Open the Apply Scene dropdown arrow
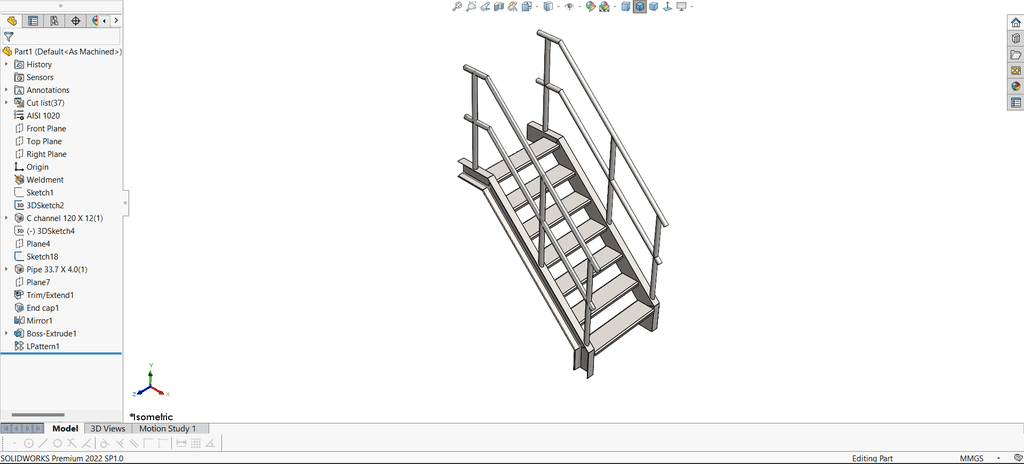The width and height of the screenshot is (1024, 464). (615, 7)
